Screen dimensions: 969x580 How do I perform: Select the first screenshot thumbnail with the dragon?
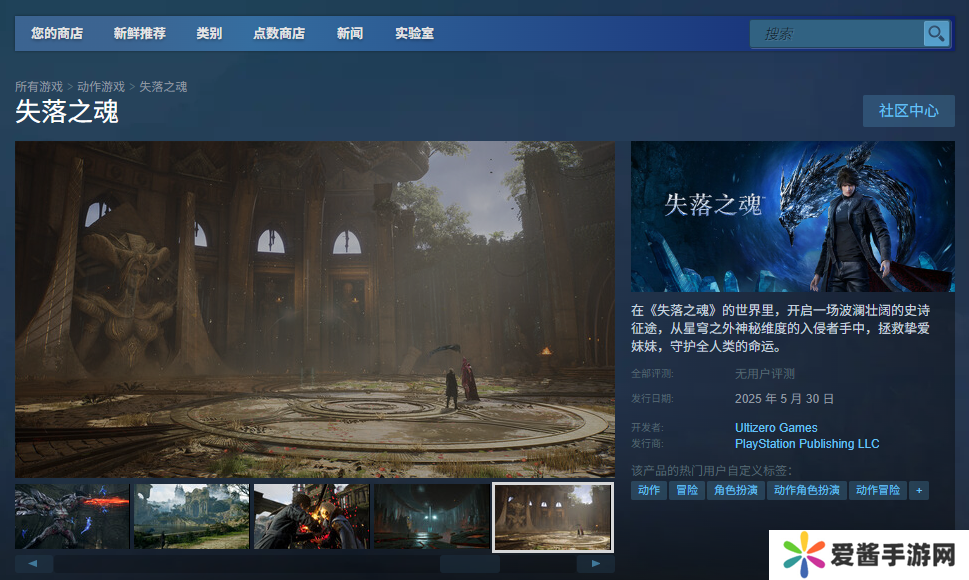(x=72, y=516)
